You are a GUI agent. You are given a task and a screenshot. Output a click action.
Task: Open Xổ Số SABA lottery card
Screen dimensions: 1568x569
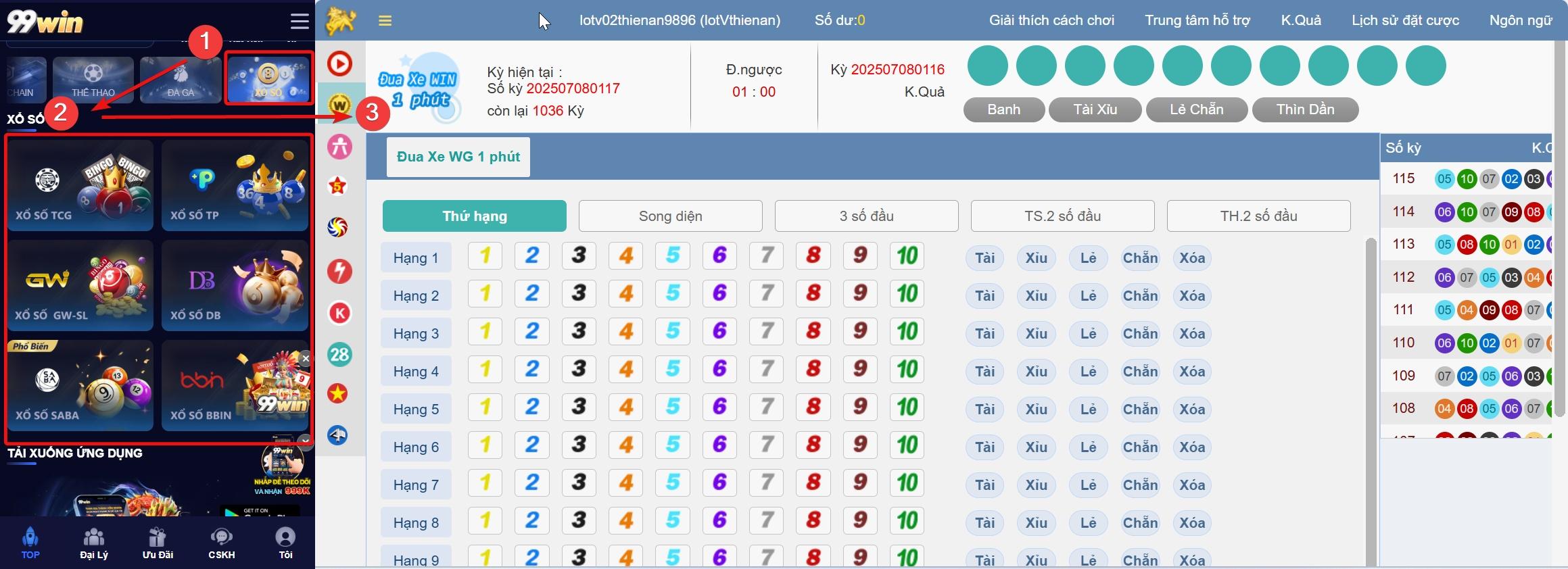coord(80,385)
